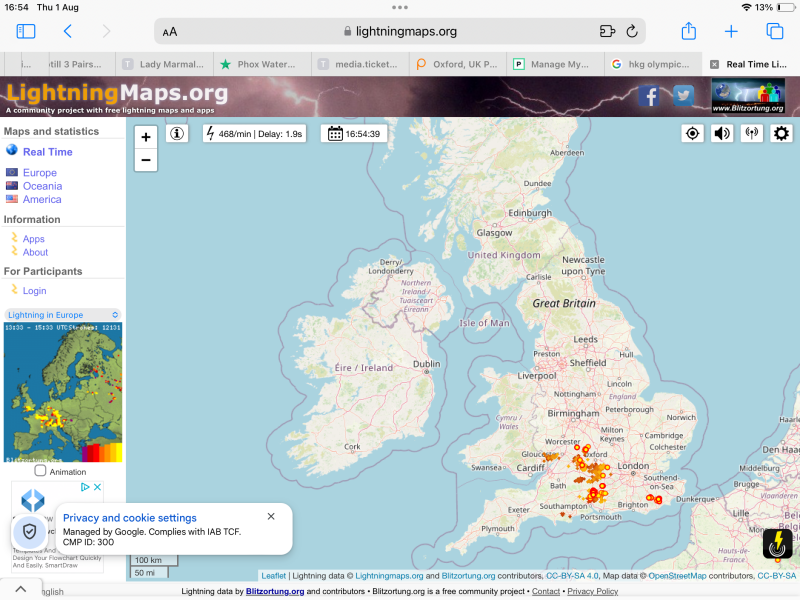800x600 pixels.
Task: Tap the Safari address bar
Action: (400, 31)
